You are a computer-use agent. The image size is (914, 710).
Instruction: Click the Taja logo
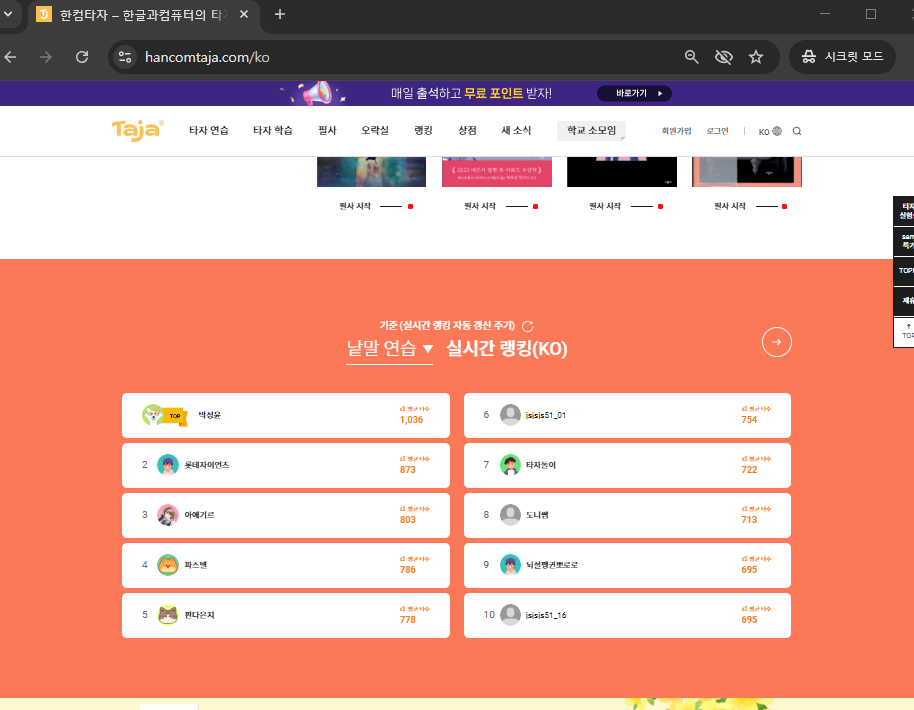[137, 130]
